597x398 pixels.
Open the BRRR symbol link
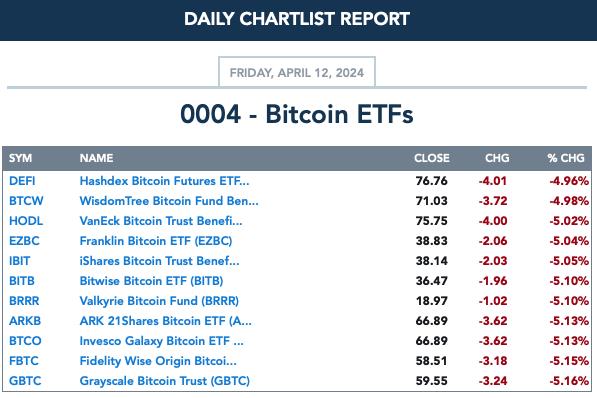24,301
